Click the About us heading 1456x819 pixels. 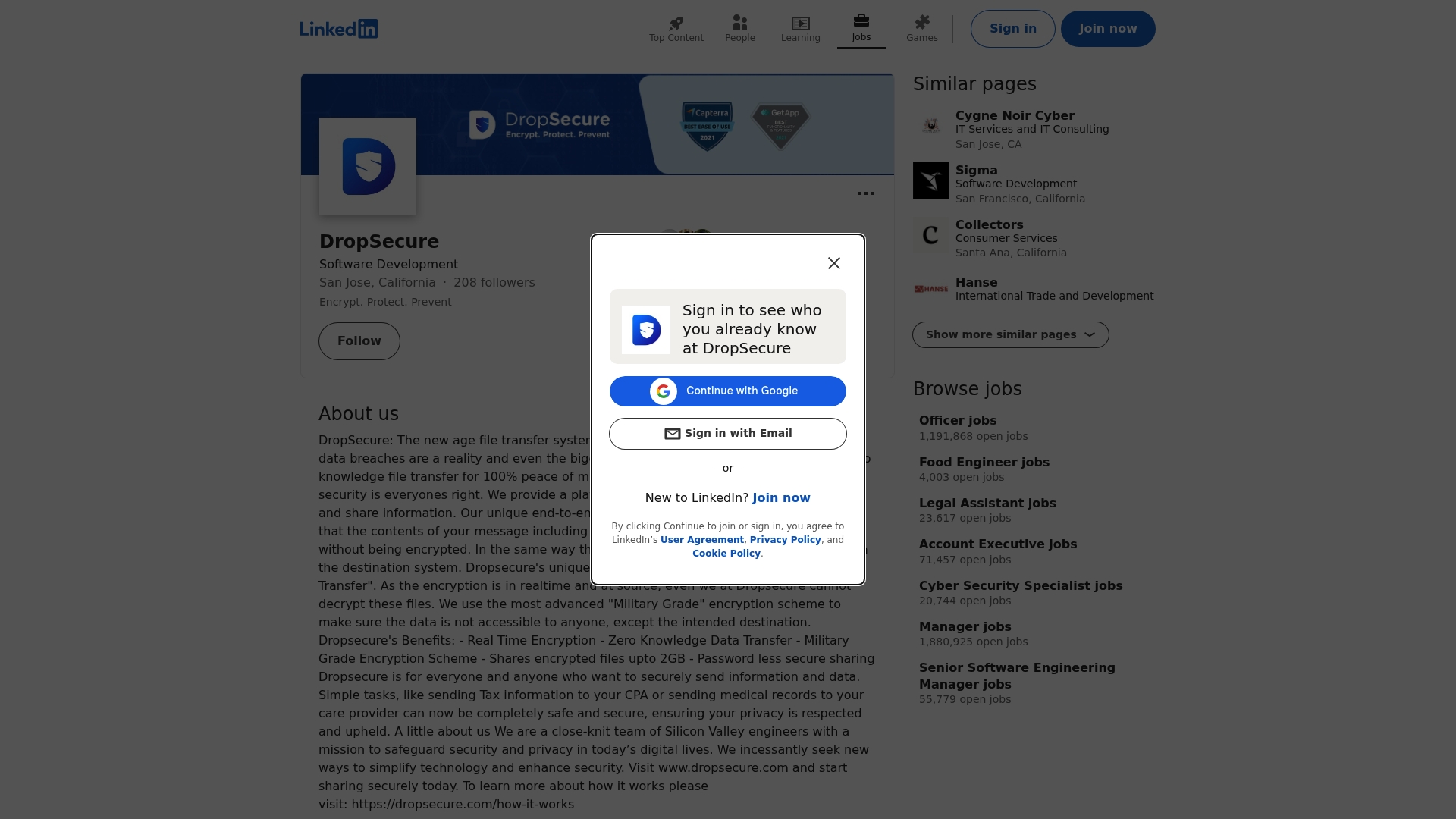(359, 414)
